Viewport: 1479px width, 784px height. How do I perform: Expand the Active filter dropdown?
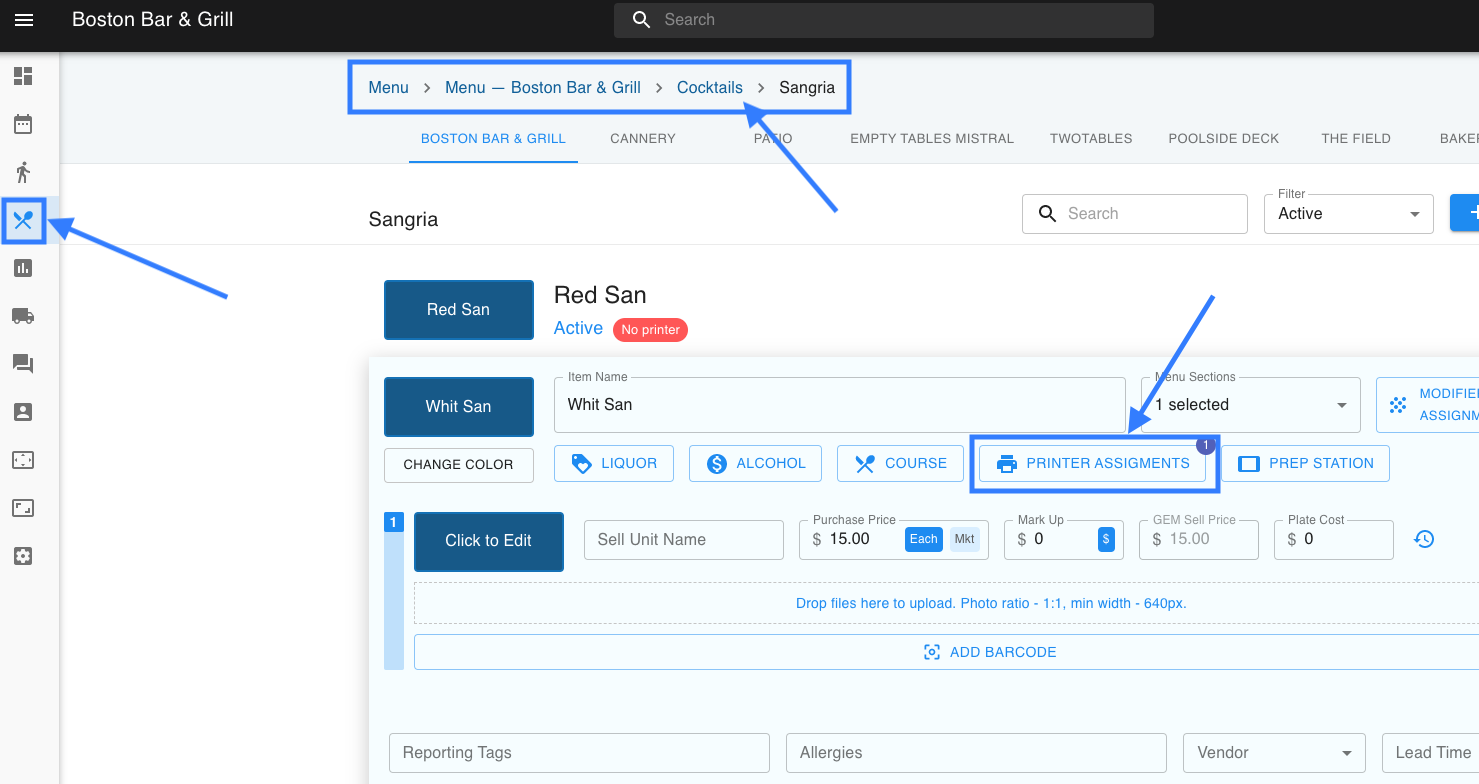[1348, 214]
